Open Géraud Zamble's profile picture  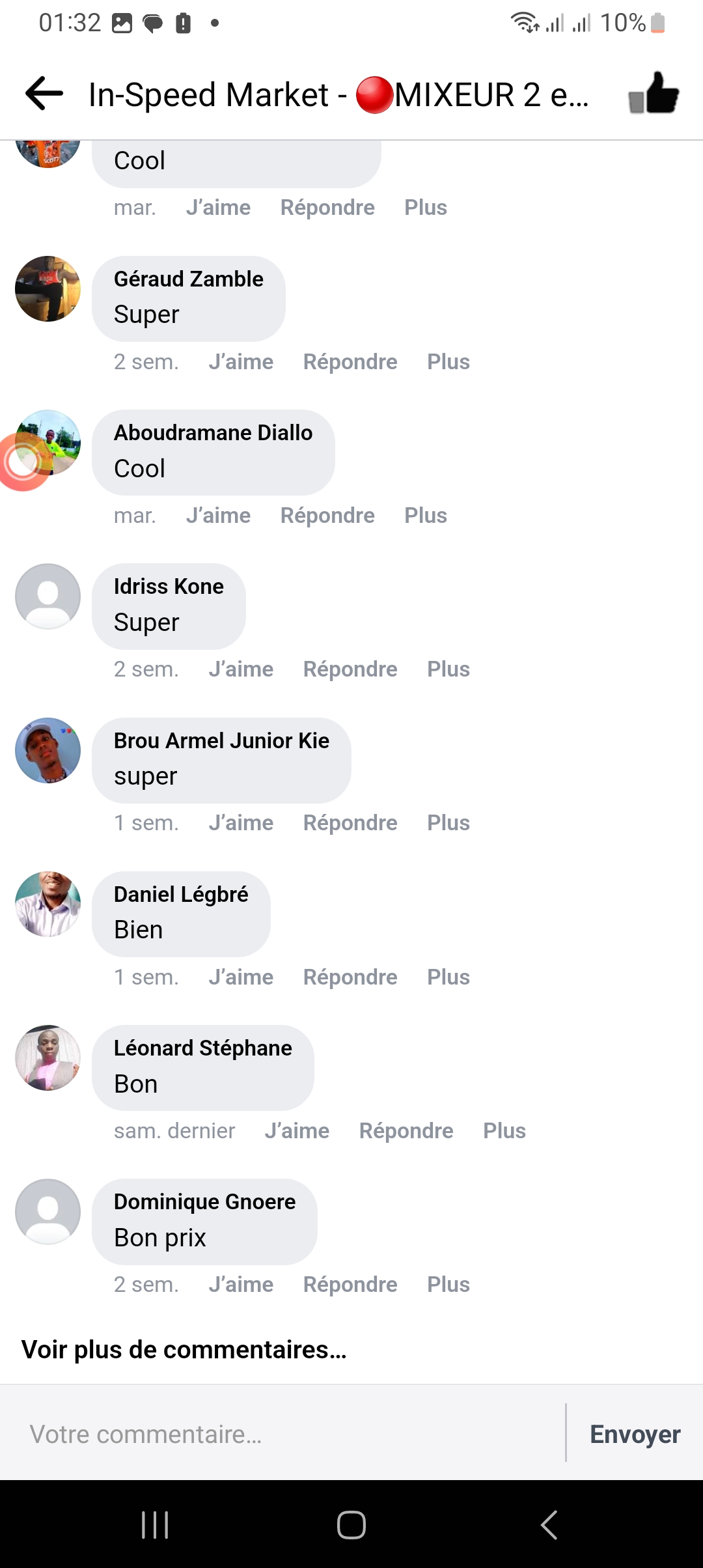click(48, 288)
